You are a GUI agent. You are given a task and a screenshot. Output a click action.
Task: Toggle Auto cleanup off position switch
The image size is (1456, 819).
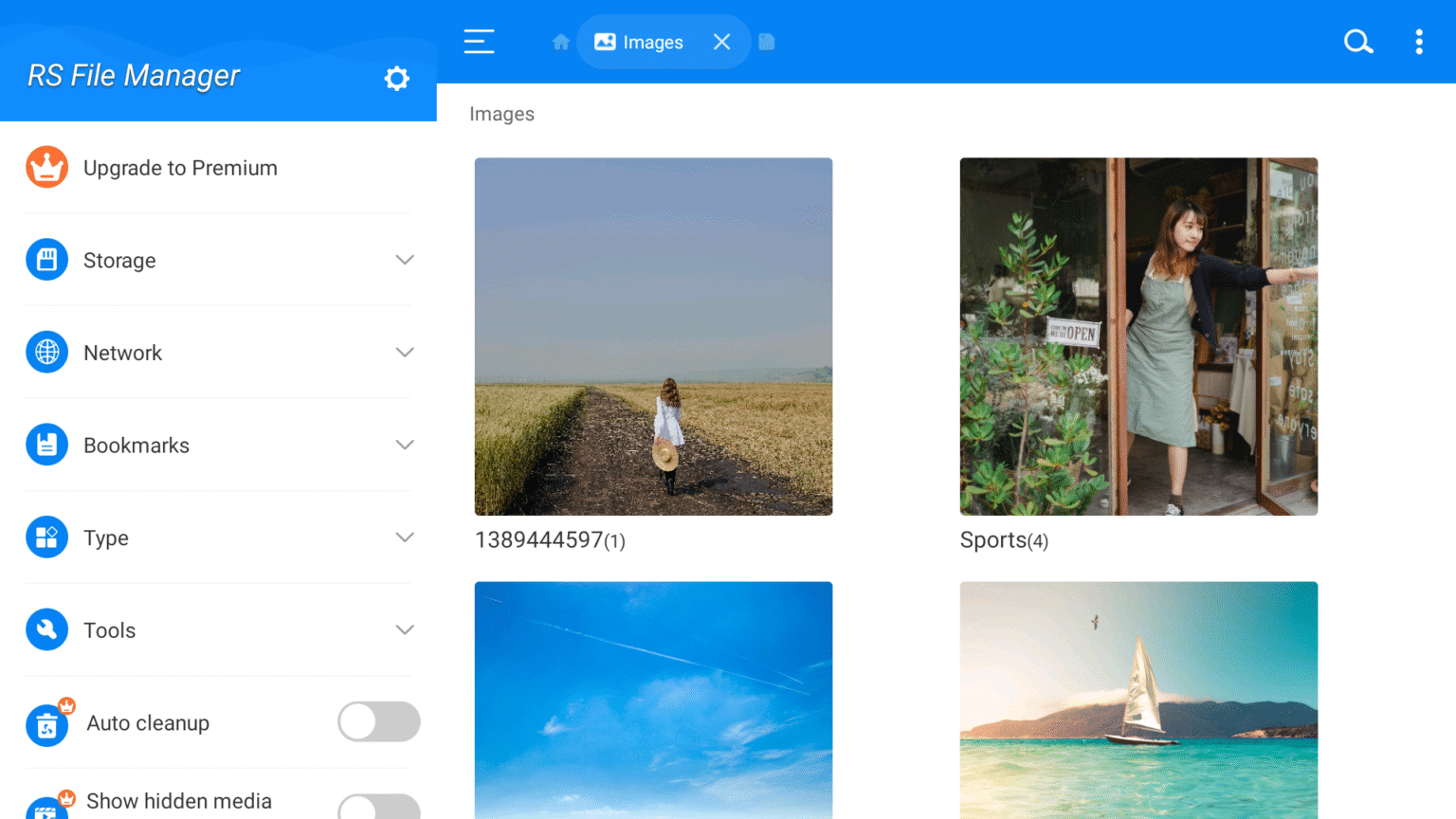point(378,721)
